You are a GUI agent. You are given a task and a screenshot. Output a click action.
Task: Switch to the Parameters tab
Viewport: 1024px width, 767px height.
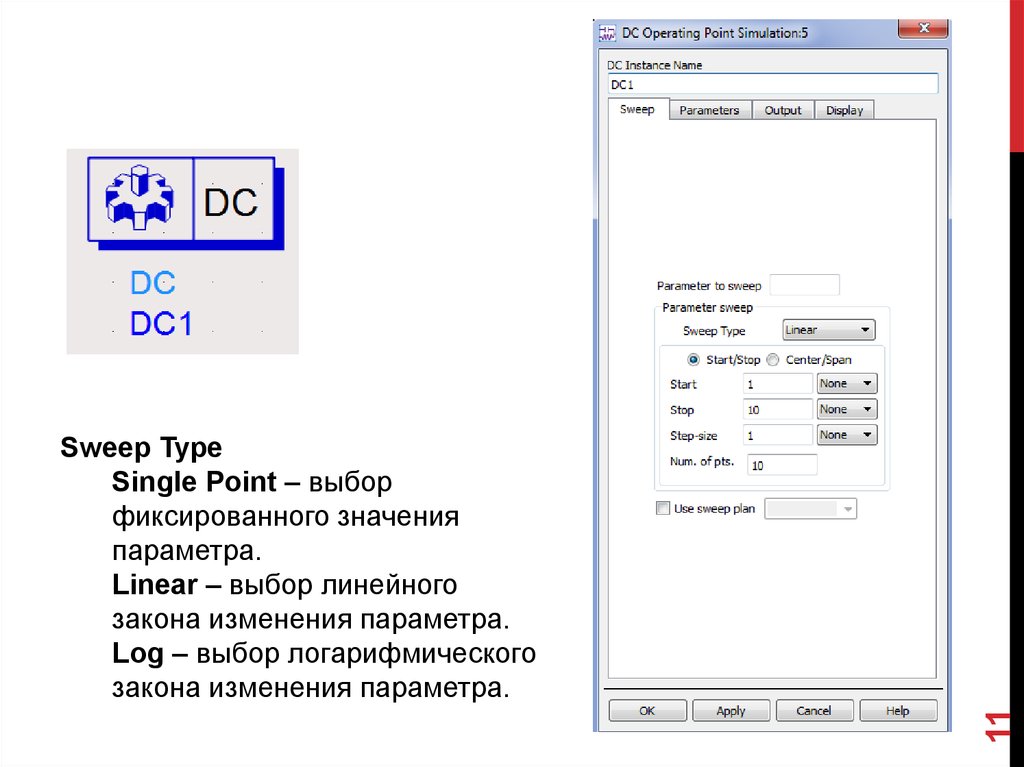tap(709, 110)
